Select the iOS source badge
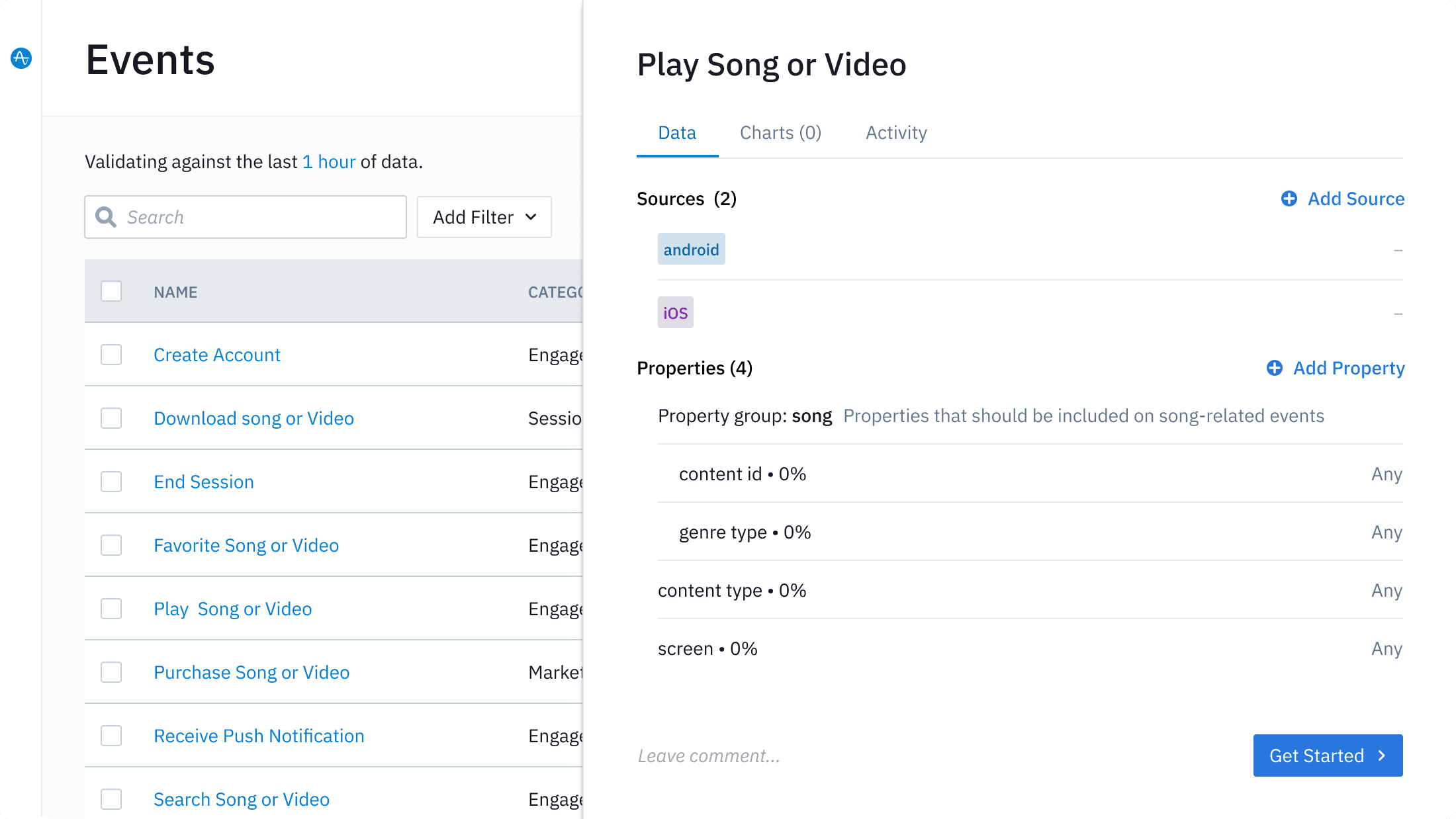This screenshot has width=1456, height=819. (675, 312)
